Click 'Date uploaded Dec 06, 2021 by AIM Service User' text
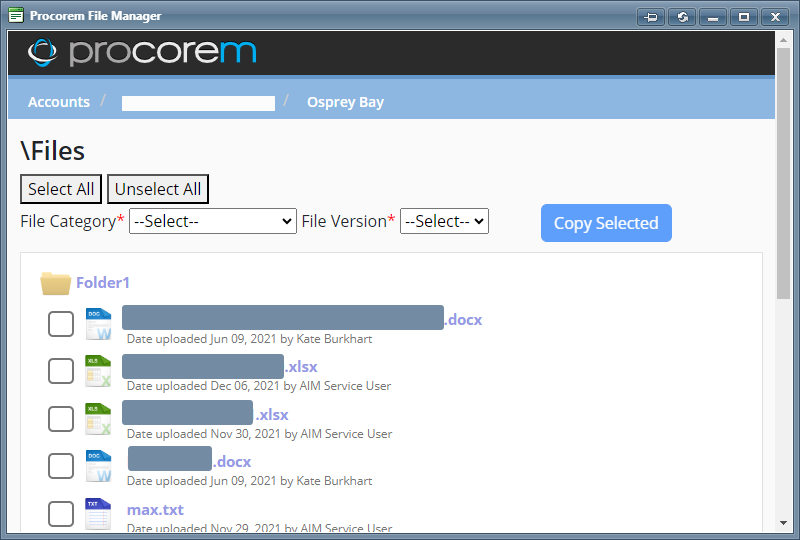This screenshot has height=540, width=800. 259,386
